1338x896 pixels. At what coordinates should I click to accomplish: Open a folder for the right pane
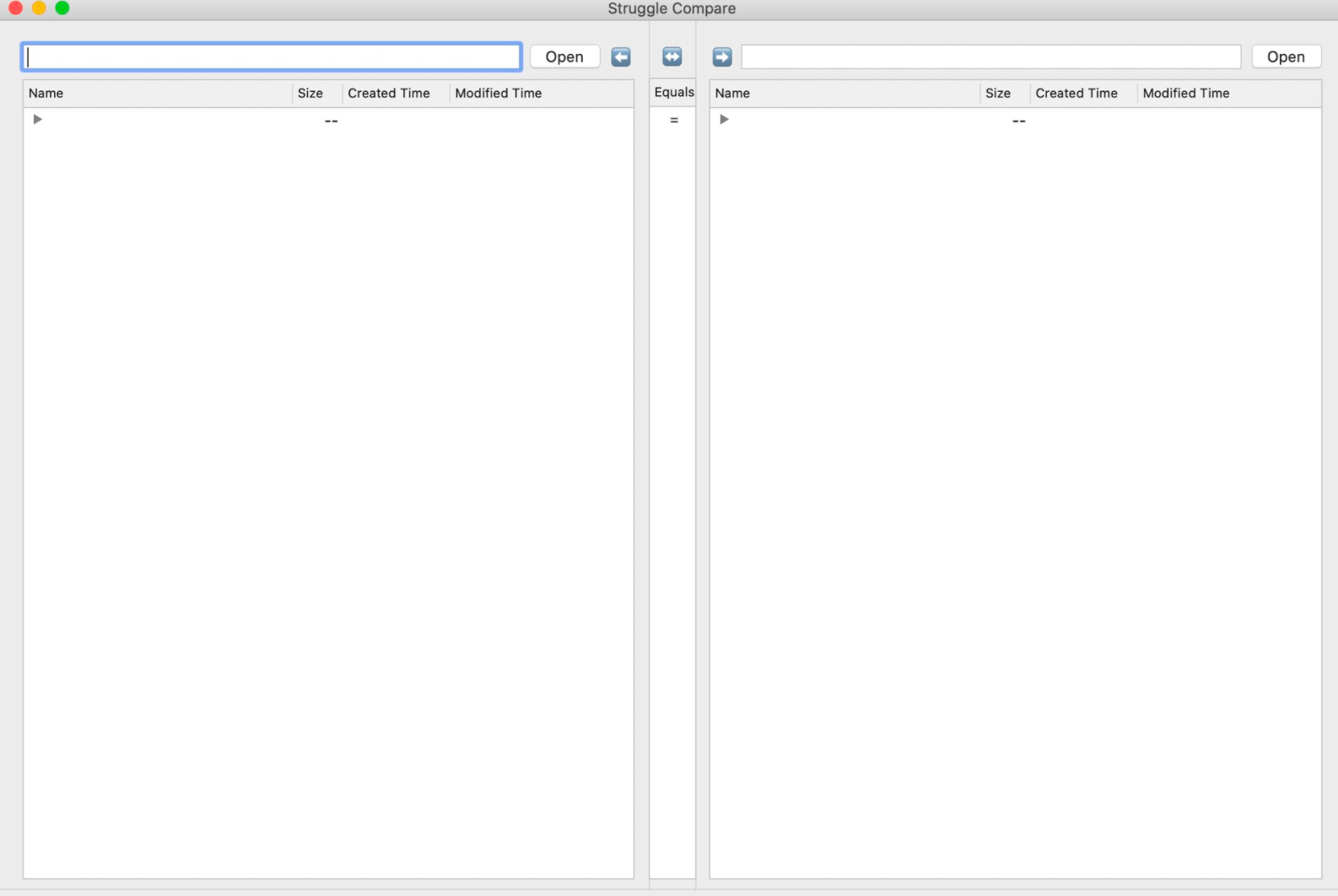coord(1286,57)
